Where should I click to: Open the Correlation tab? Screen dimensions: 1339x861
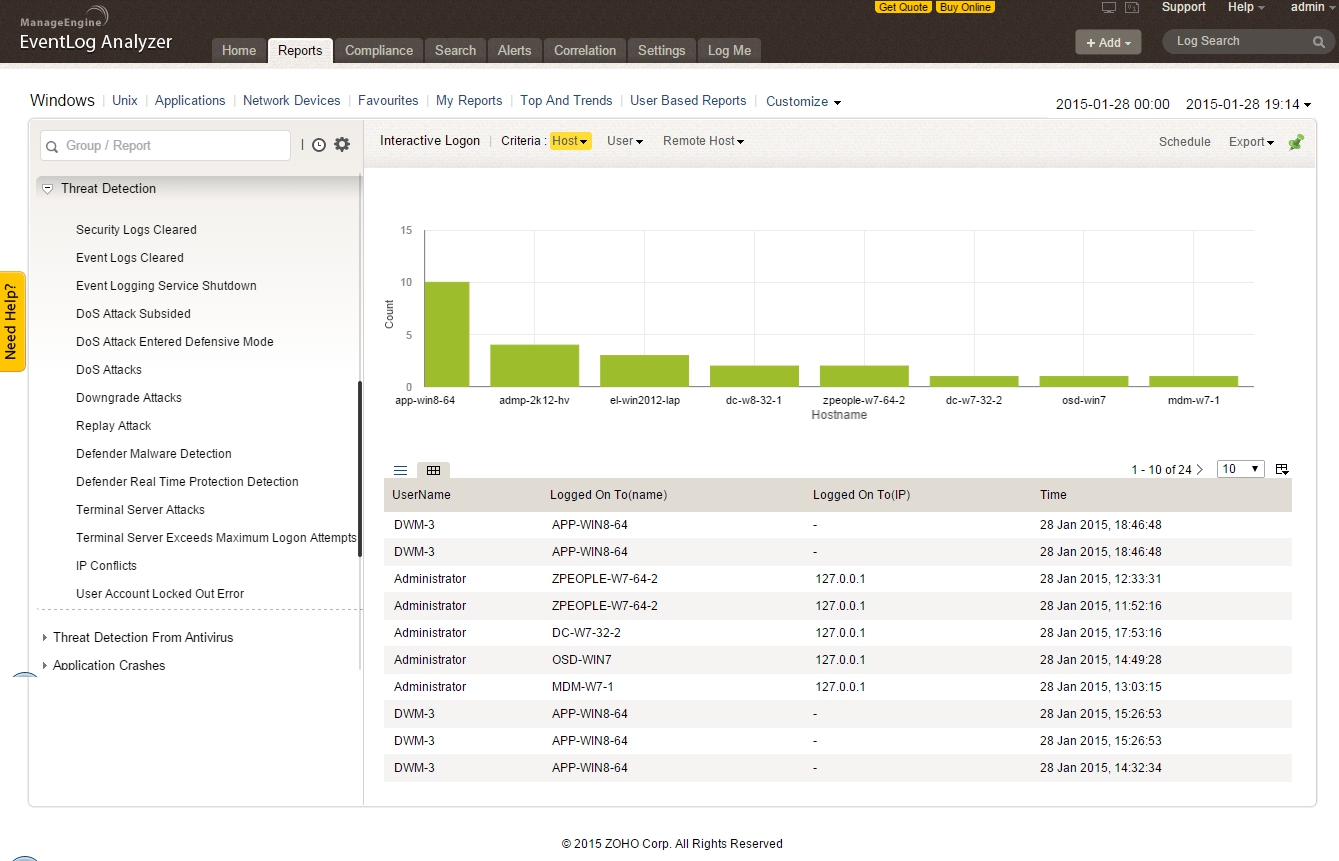tap(585, 51)
